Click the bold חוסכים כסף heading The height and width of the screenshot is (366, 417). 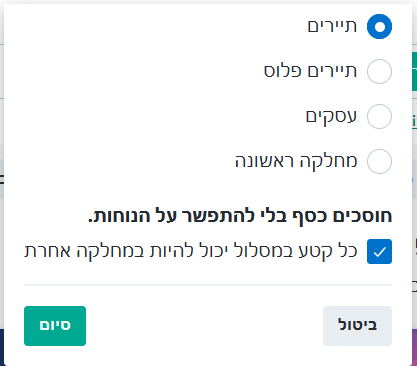tap(240, 216)
